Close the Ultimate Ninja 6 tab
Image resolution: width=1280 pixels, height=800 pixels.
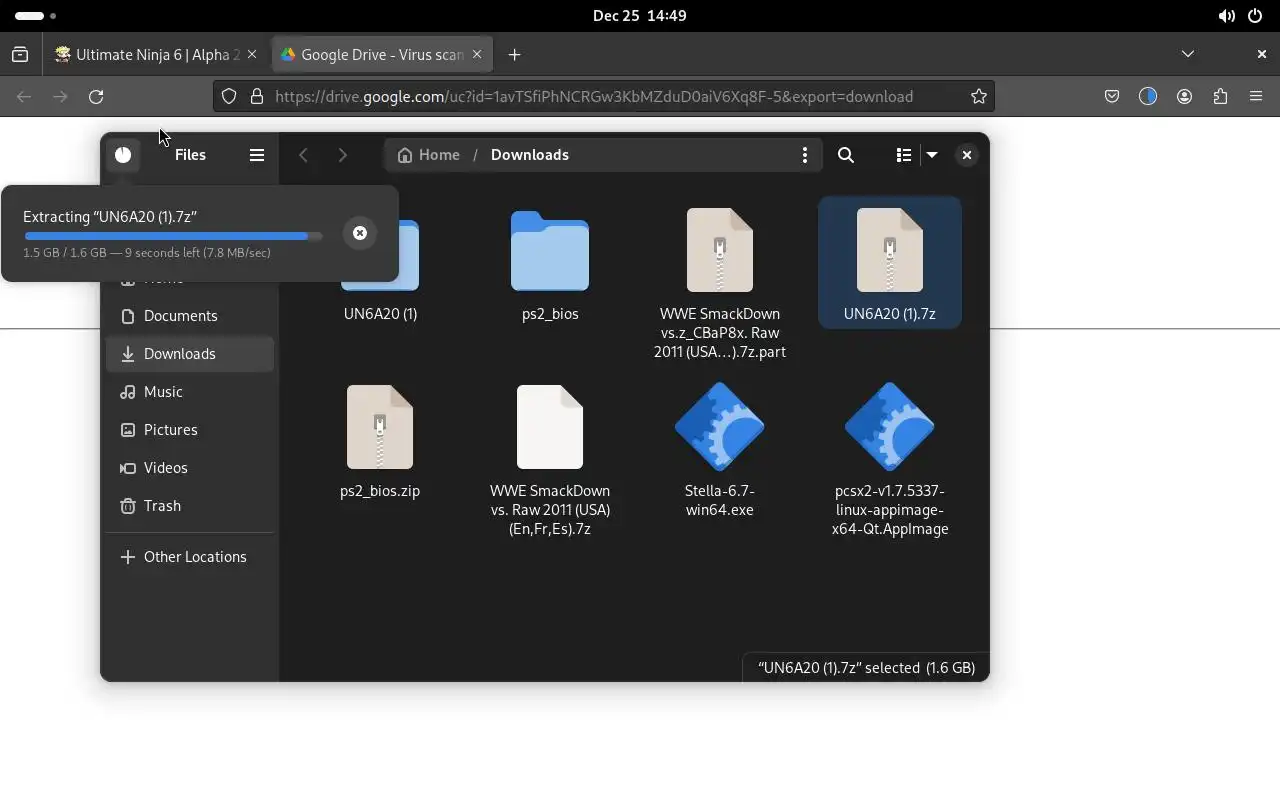(252, 55)
